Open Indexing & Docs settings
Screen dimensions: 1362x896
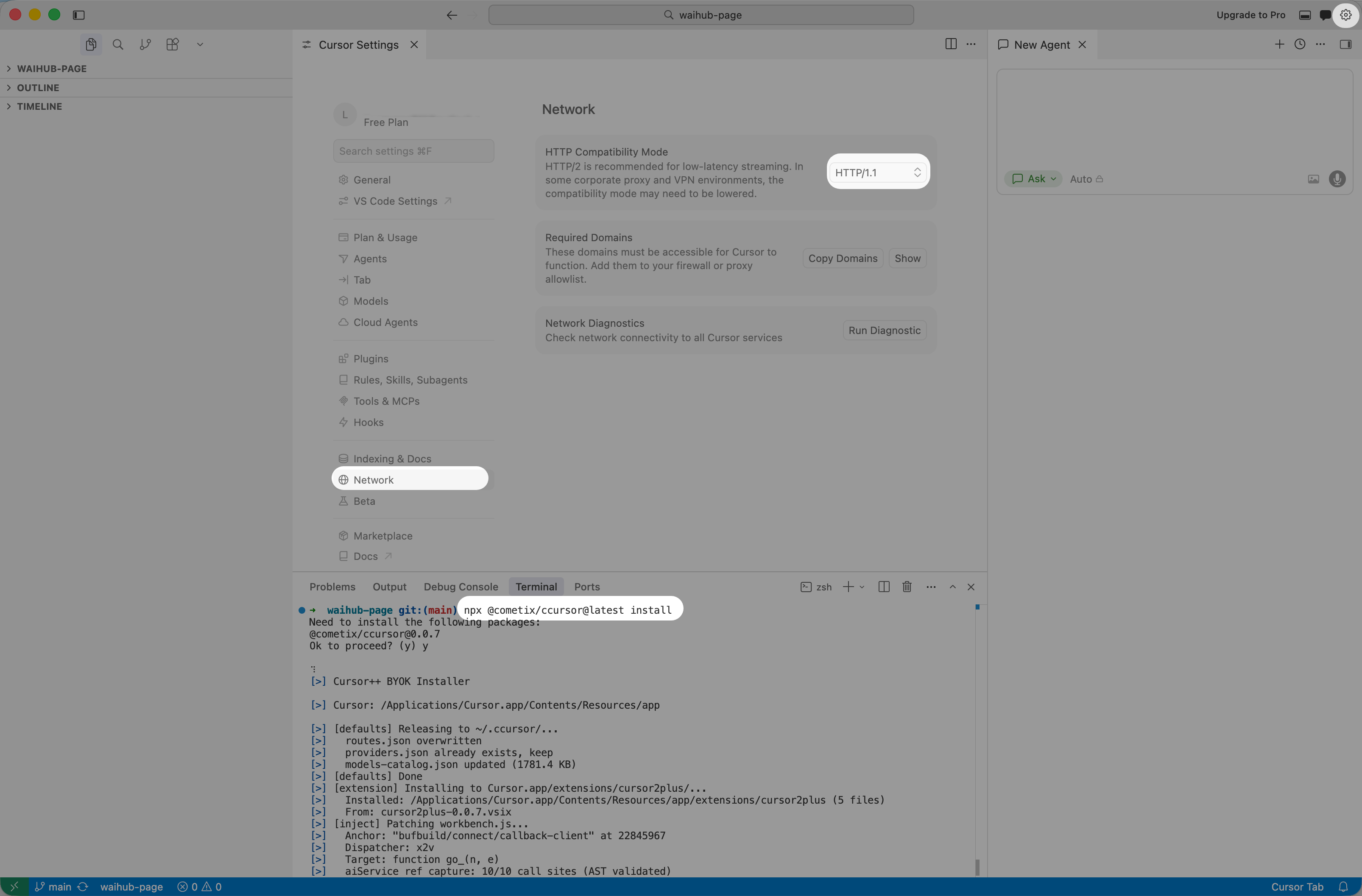[413, 459]
